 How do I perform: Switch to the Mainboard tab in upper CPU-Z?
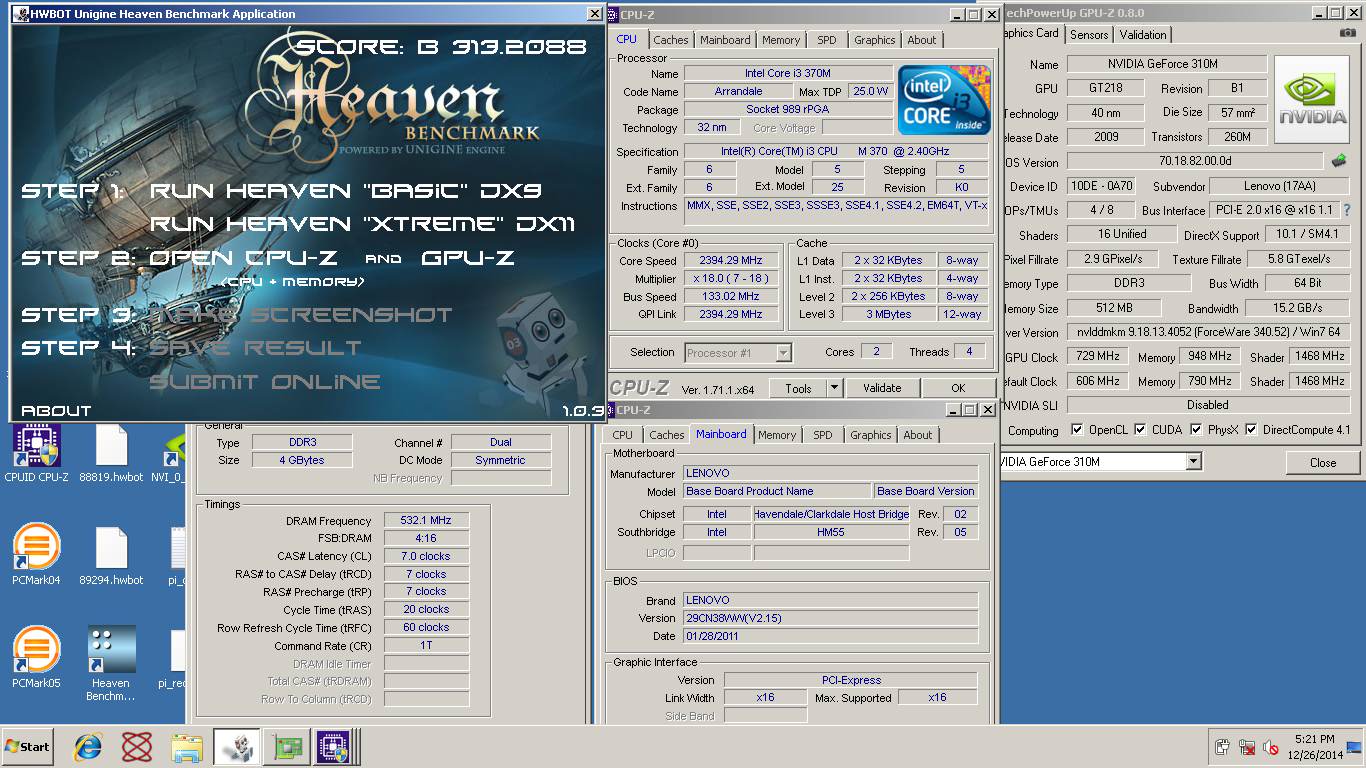[x=725, y=40]
